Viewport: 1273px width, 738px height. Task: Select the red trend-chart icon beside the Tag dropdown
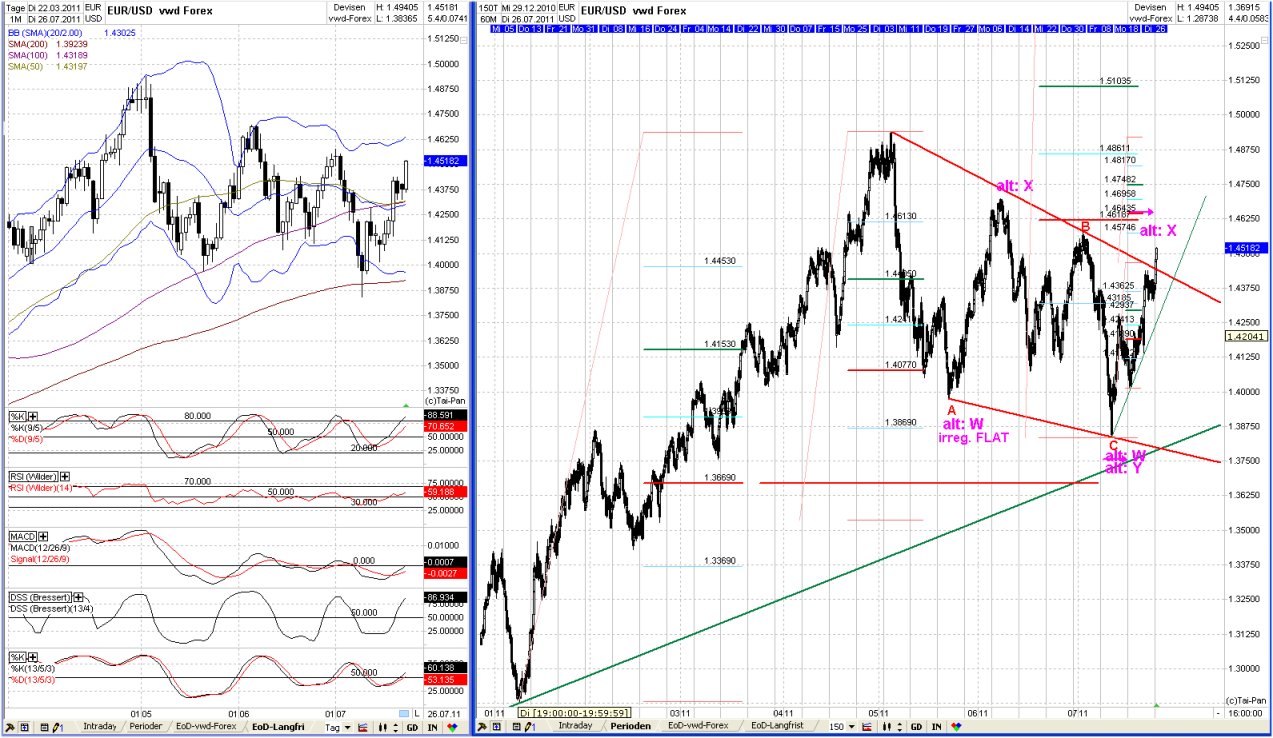pyautogui.click(x=362, y=727)
